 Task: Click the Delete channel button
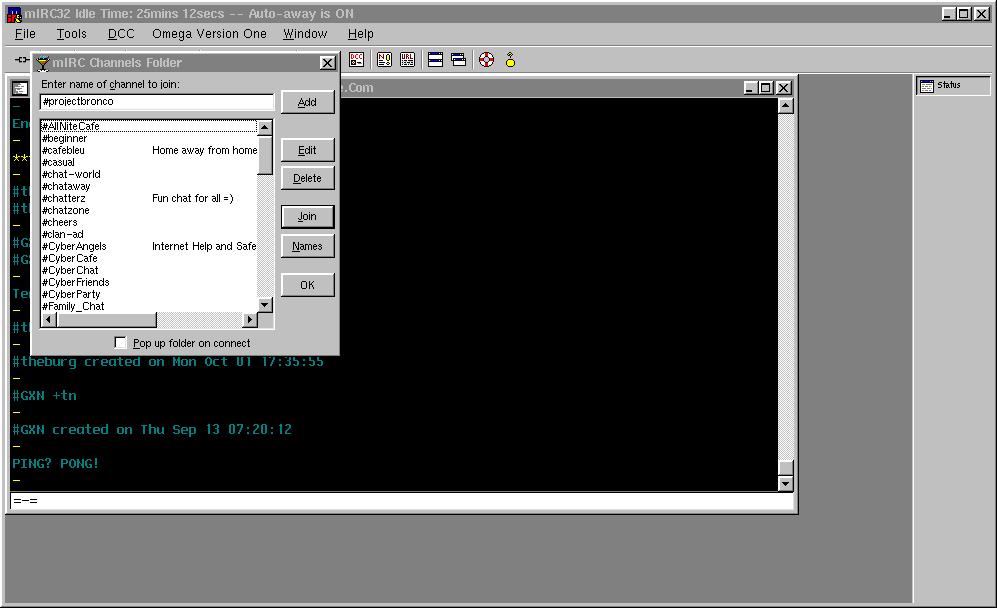pos(307,178)
